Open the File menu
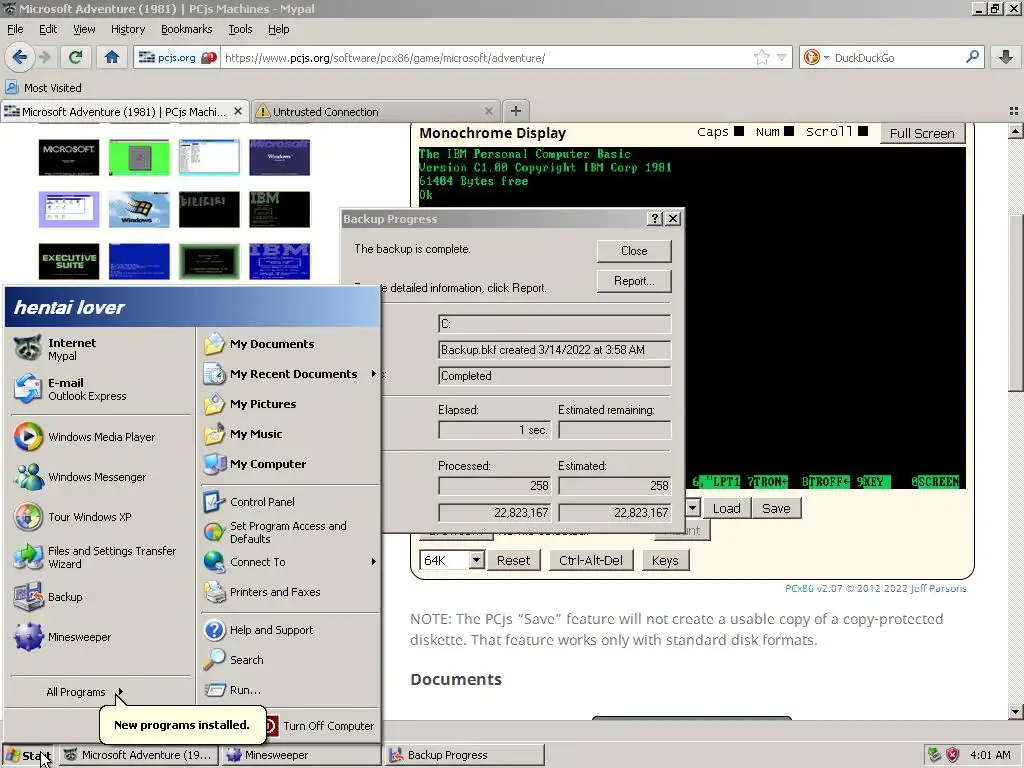Screen dimensions: 1024x768 point(15,29)
